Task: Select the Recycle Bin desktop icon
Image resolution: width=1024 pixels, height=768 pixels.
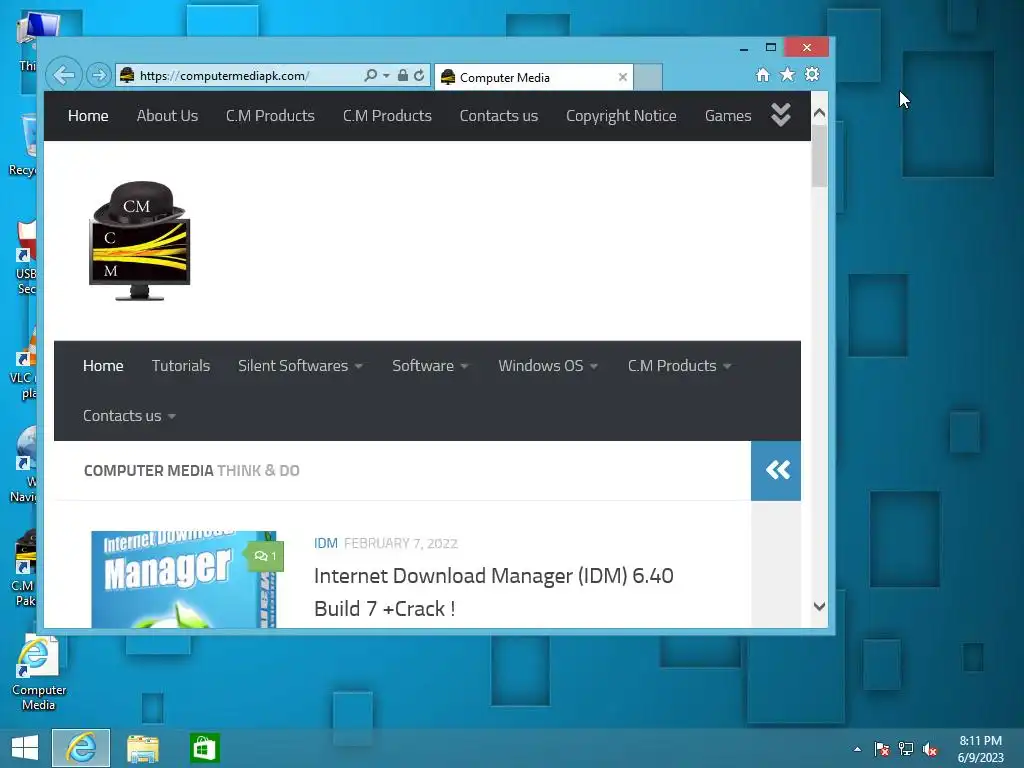Action: point(22,145)
